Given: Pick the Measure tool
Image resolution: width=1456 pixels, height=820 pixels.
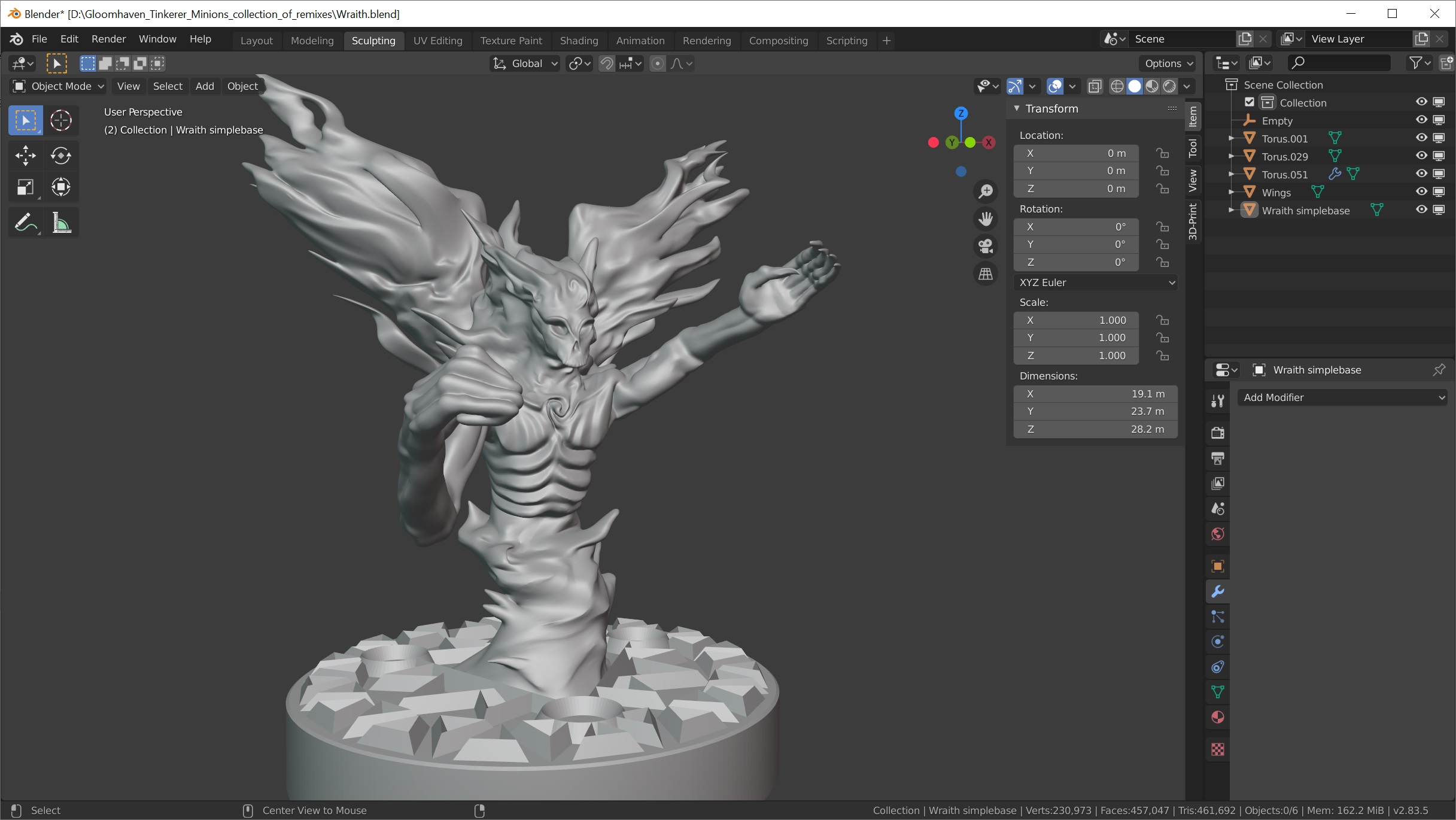Looking at the screenshot, I should (x=60, y=223).
